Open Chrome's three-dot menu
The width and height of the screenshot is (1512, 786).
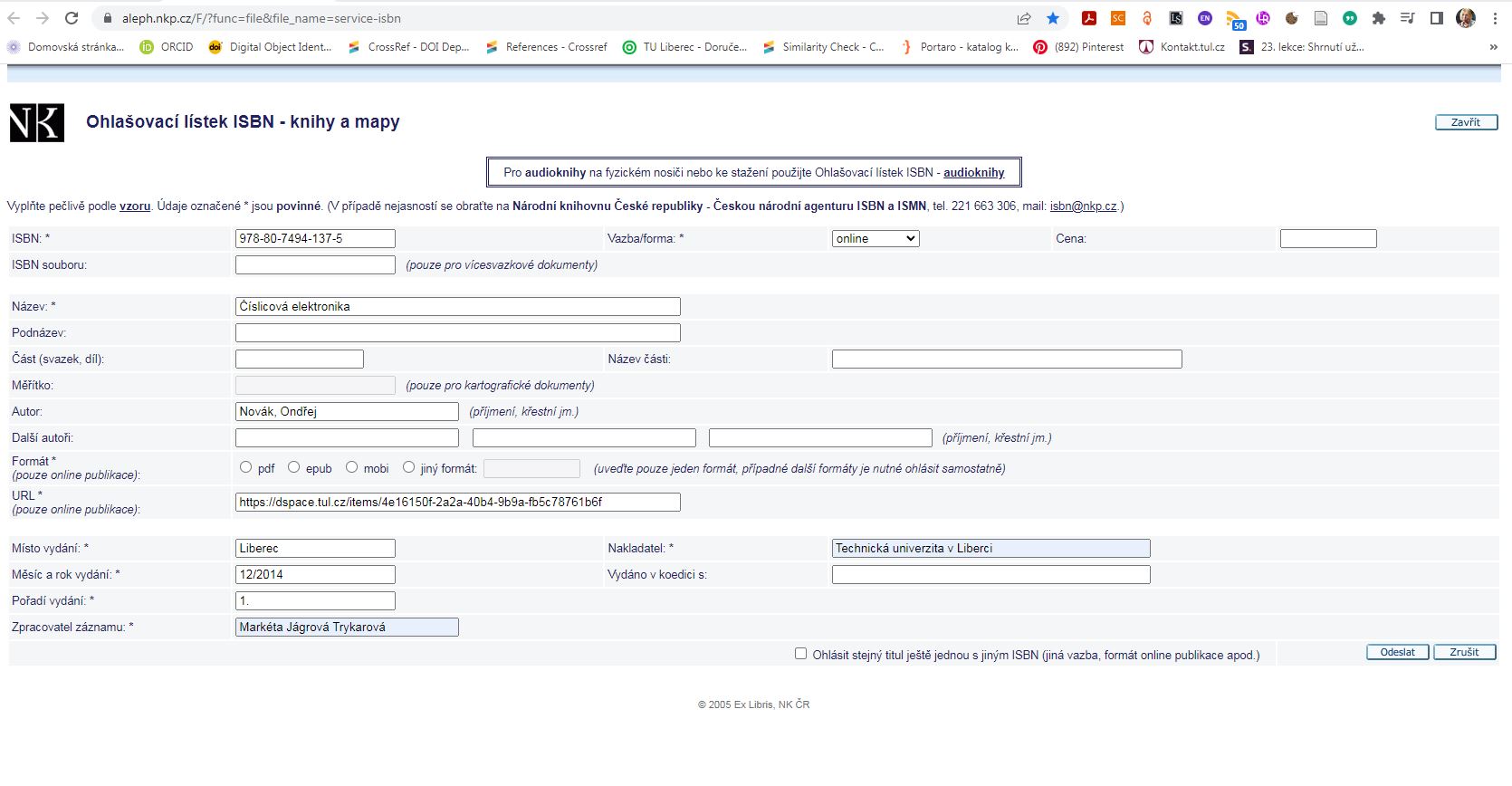click(x=1495, y=18)
